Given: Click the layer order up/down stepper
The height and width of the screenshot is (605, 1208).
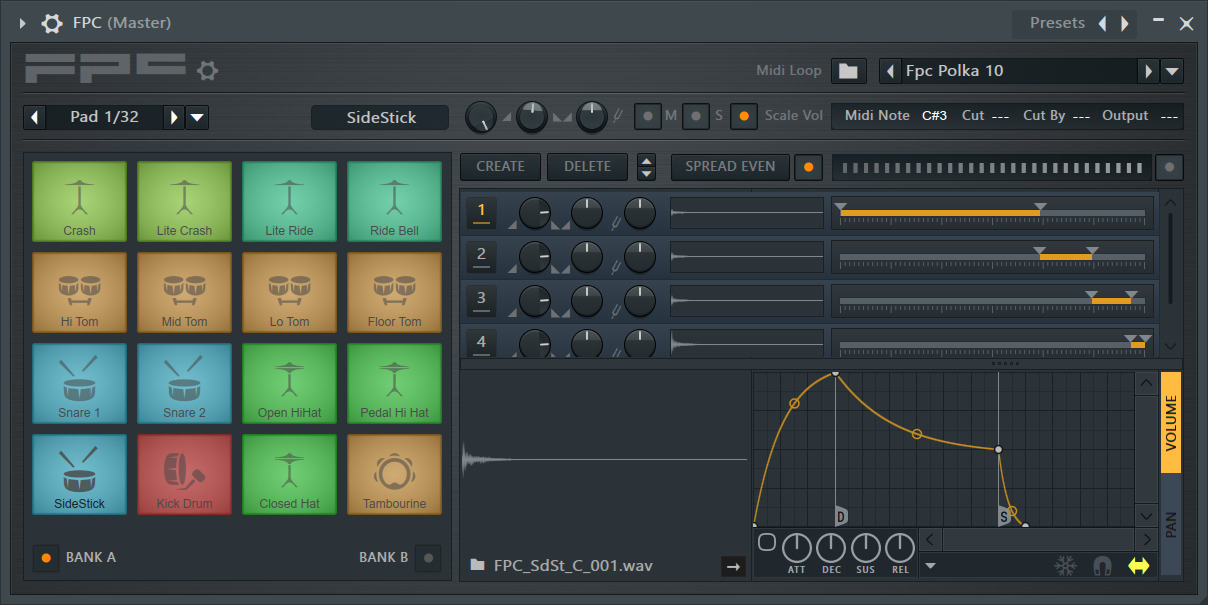Looking at the screenshot, I should click(x=647, y=167).
